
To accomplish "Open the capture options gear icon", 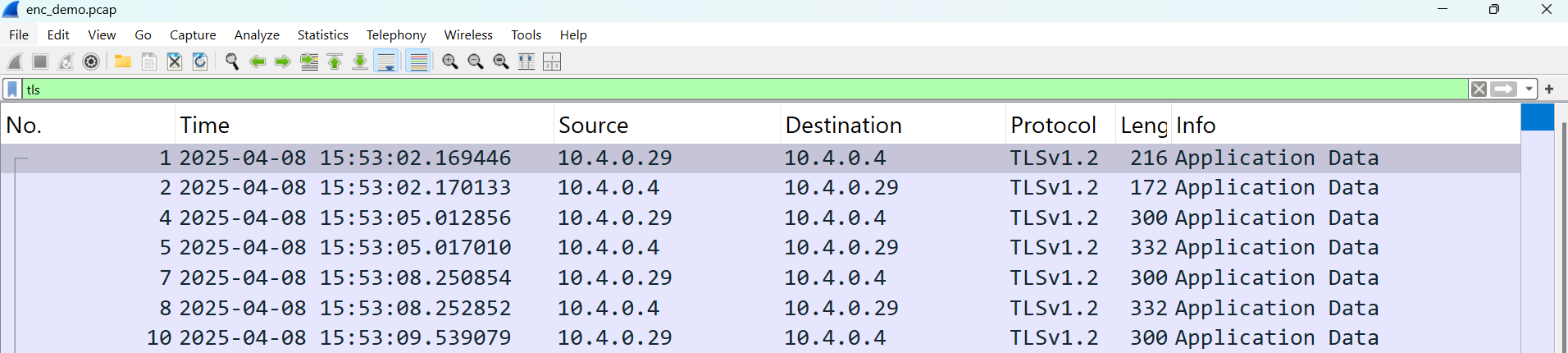I will [92, 62].
